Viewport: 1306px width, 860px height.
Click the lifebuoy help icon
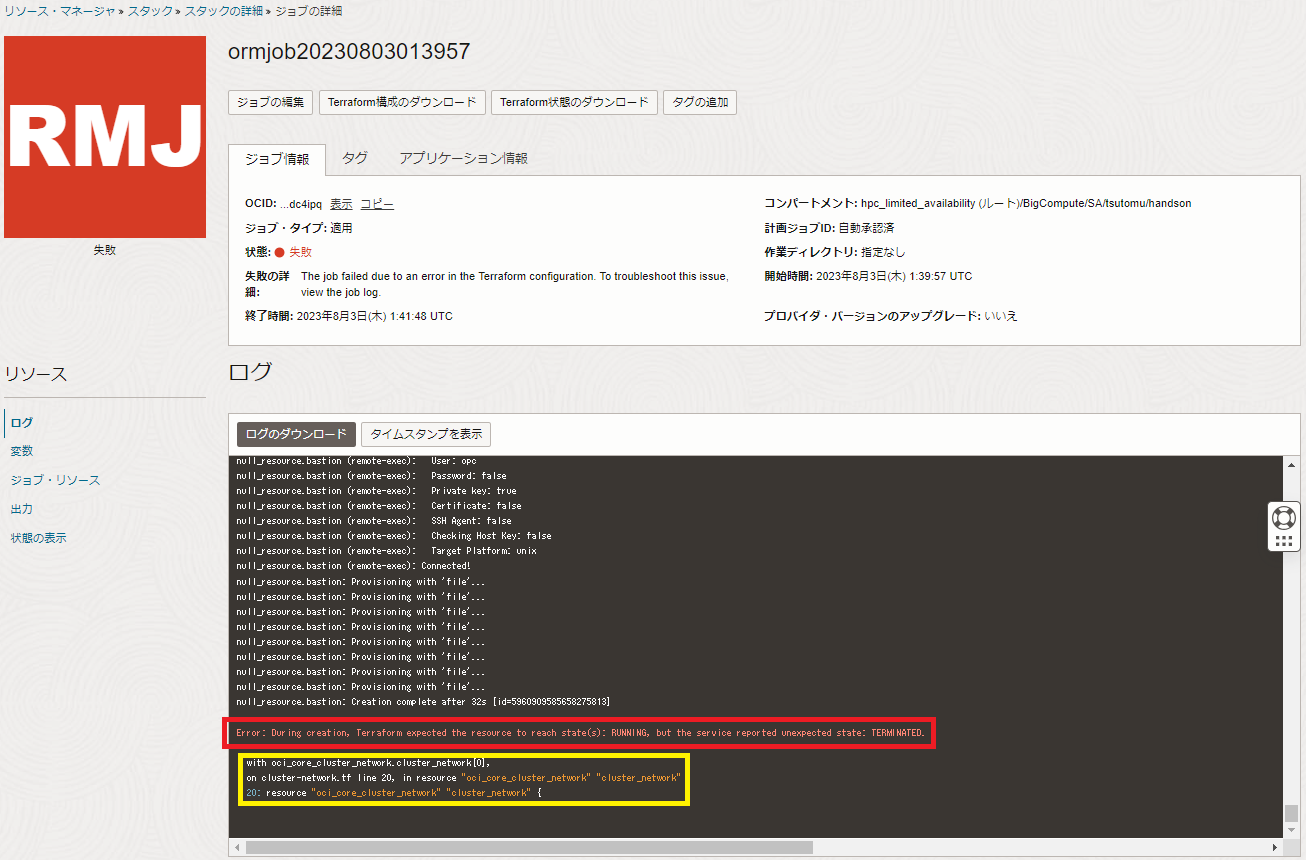[1283, 517]
